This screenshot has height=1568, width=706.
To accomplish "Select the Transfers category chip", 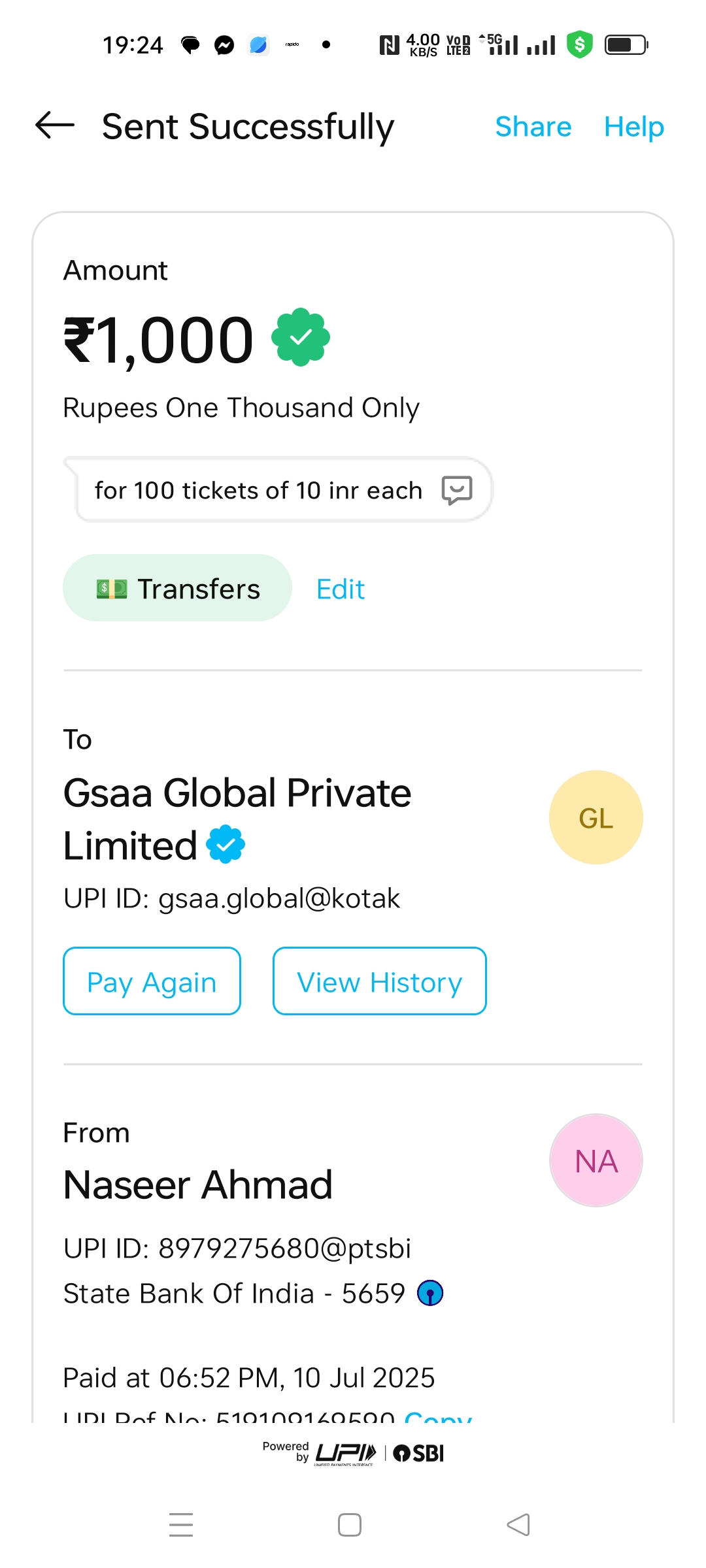I will click(x=177, y=588).
